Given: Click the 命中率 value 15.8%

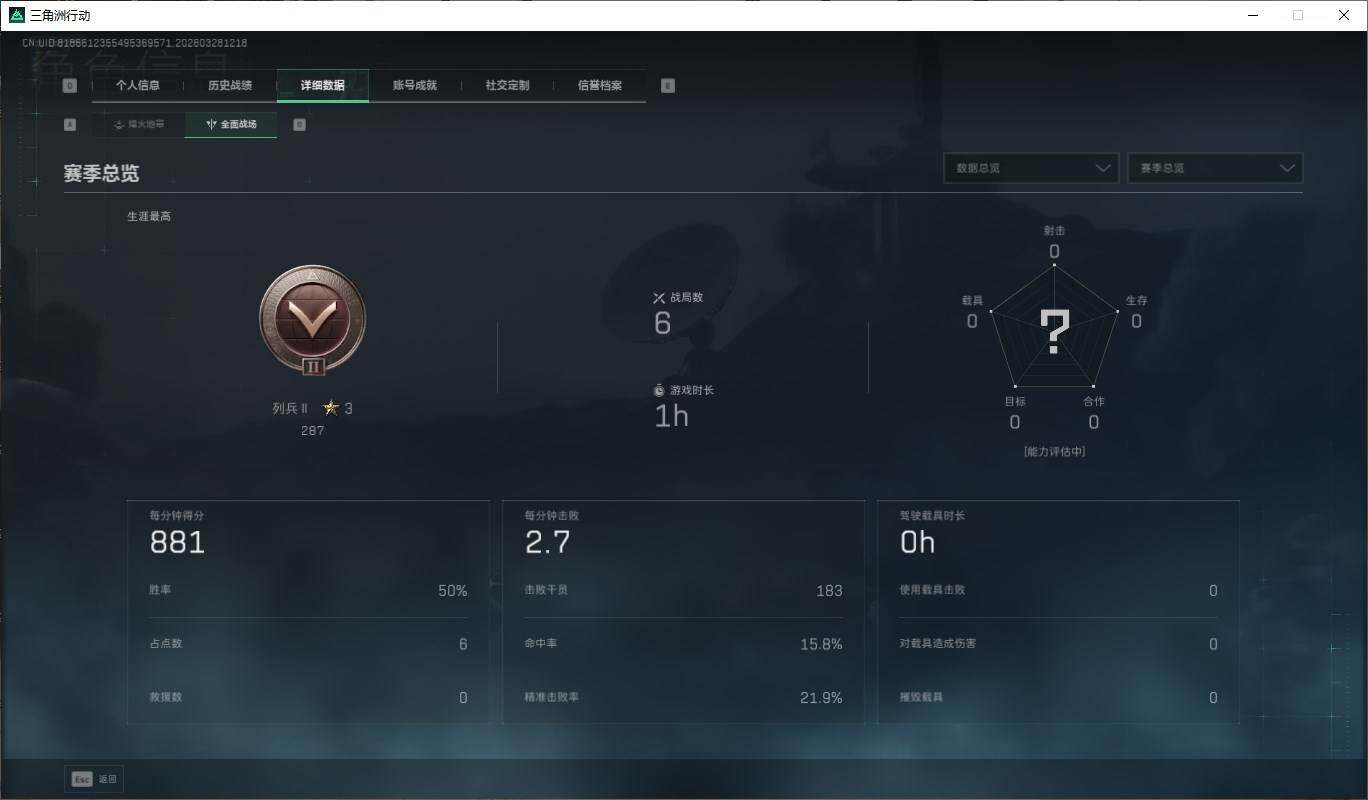Looking at the screenshot, I should tap(821, 644).
